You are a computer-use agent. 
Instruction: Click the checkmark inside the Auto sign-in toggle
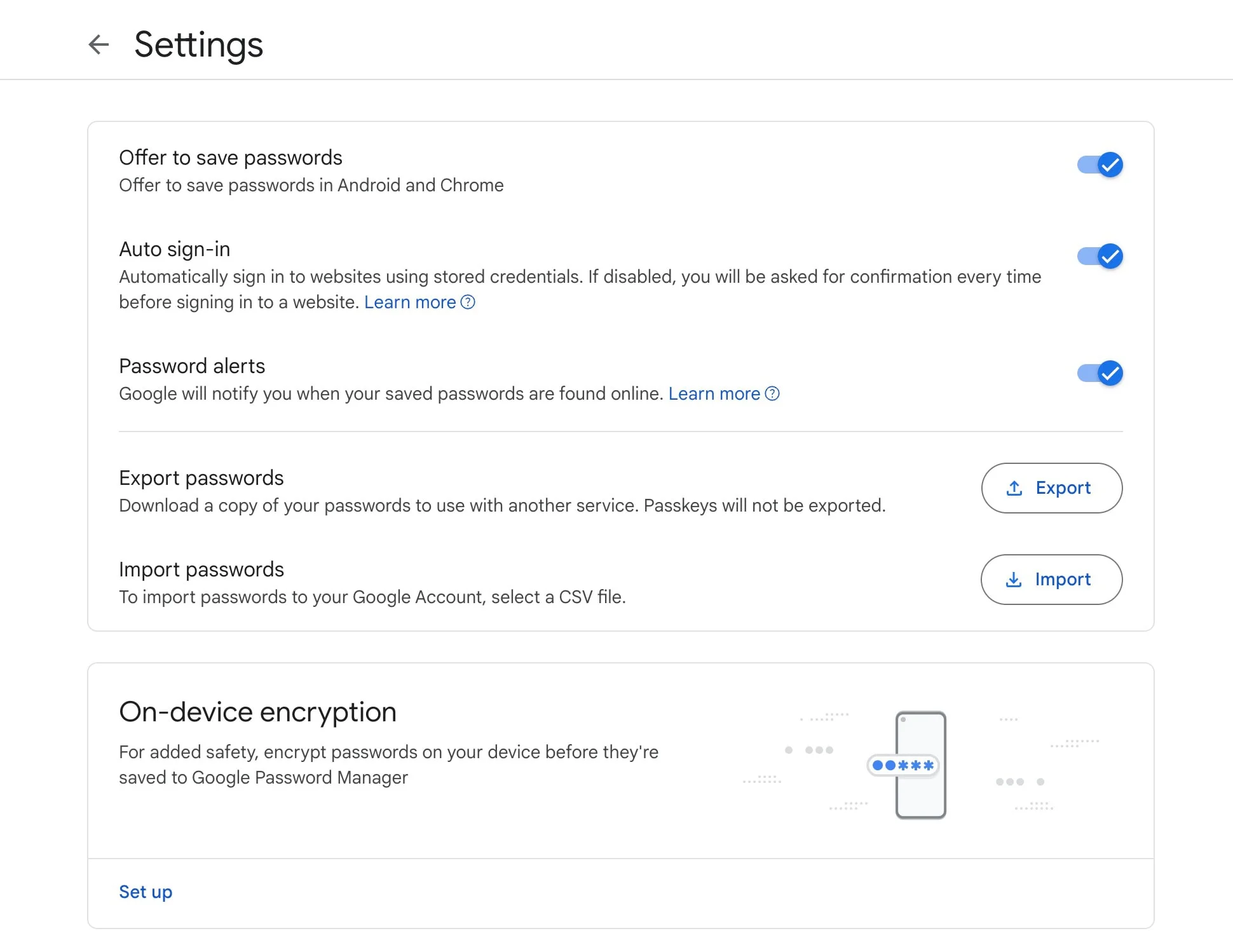click(1109, 257)
